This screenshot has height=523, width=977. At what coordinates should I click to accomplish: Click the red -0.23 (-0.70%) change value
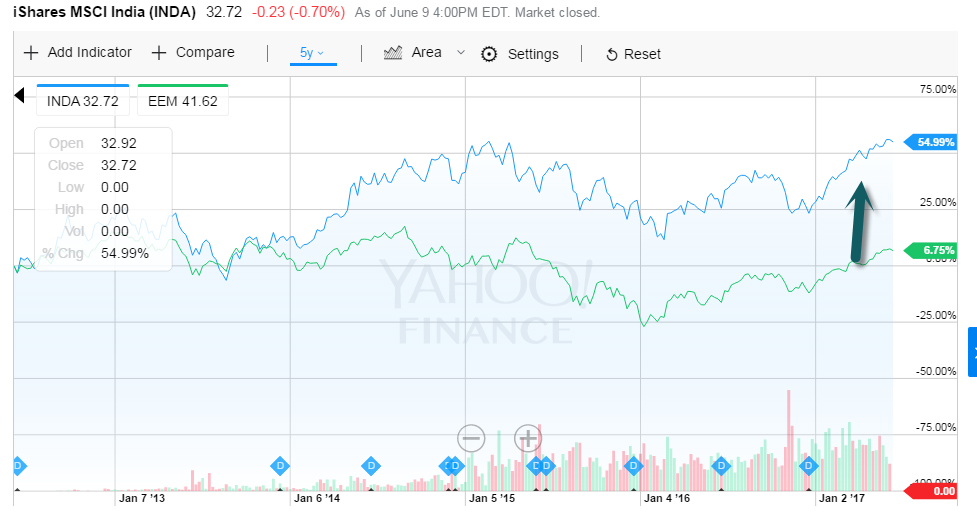[298, 12]
